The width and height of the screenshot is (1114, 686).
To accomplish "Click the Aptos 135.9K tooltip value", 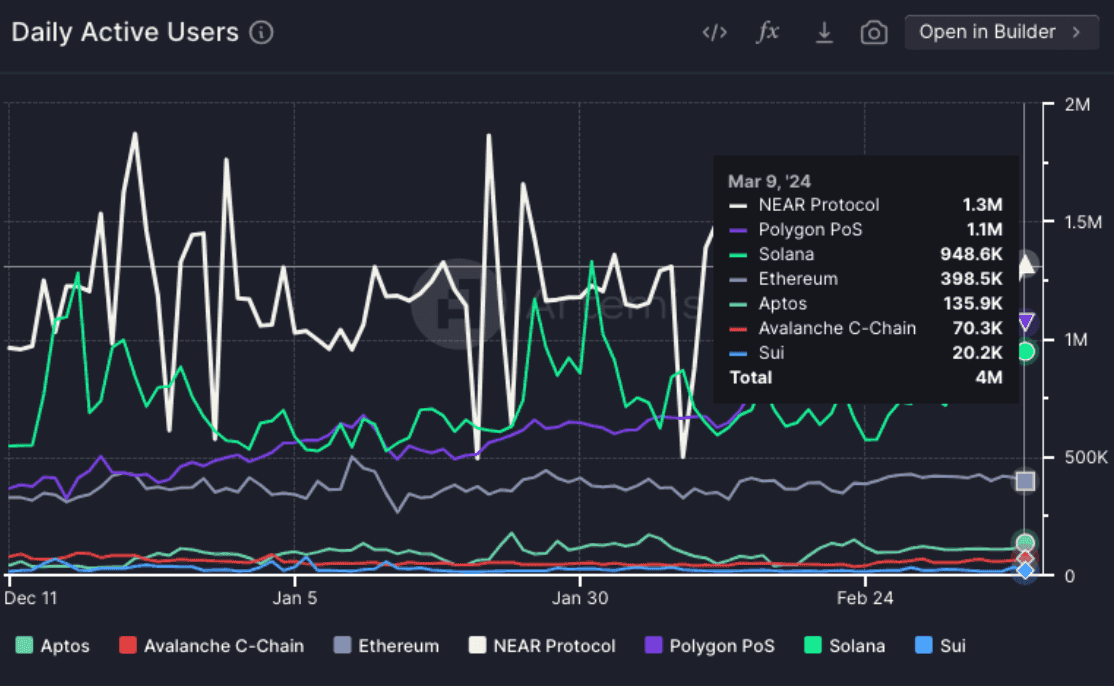I will 973,304.
